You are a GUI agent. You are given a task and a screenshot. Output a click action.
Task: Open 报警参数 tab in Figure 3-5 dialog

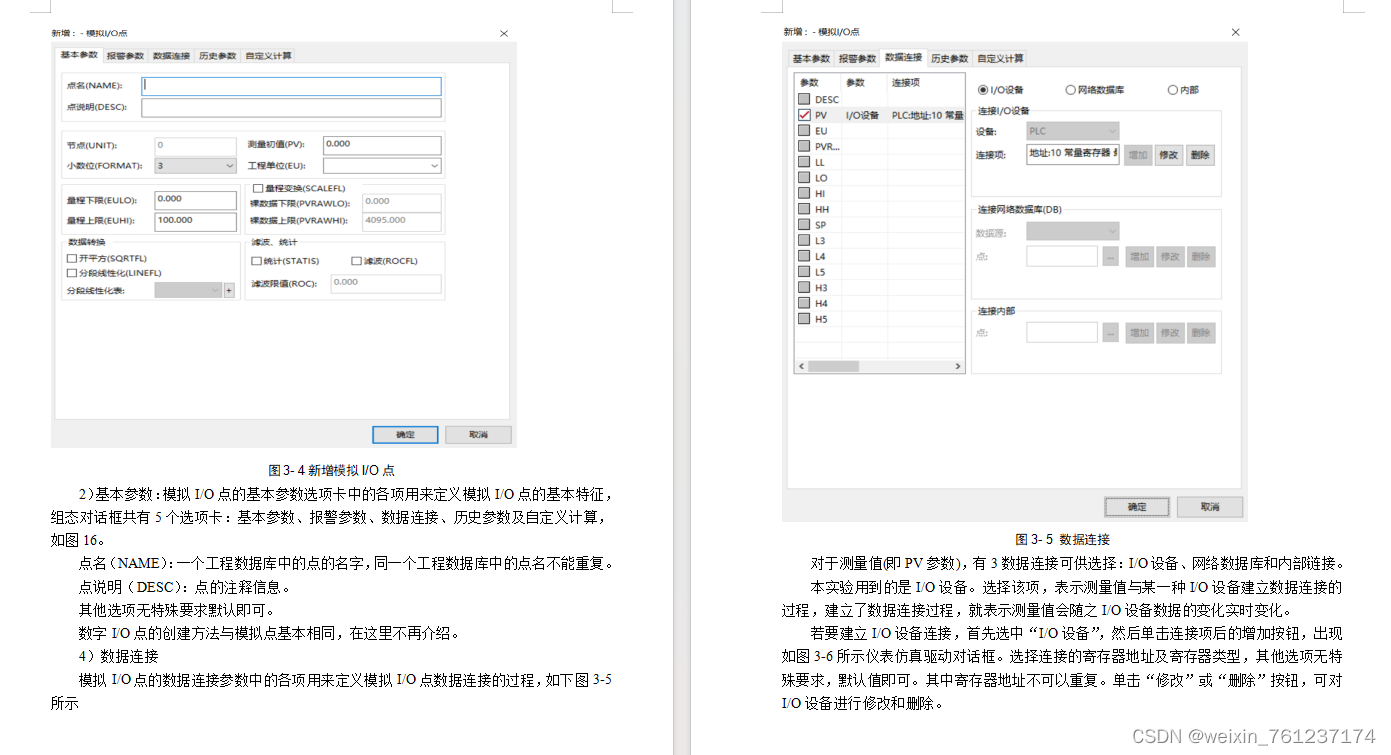pyautogui.click(x=857, y=58)
